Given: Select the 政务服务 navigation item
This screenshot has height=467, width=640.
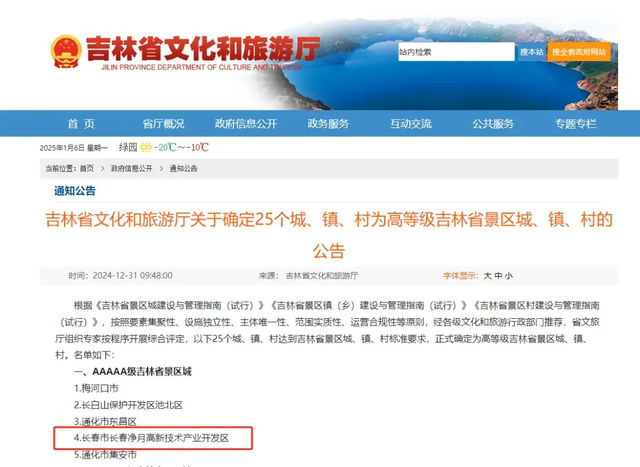Looking at the screenshot, I should coord(328,124).
